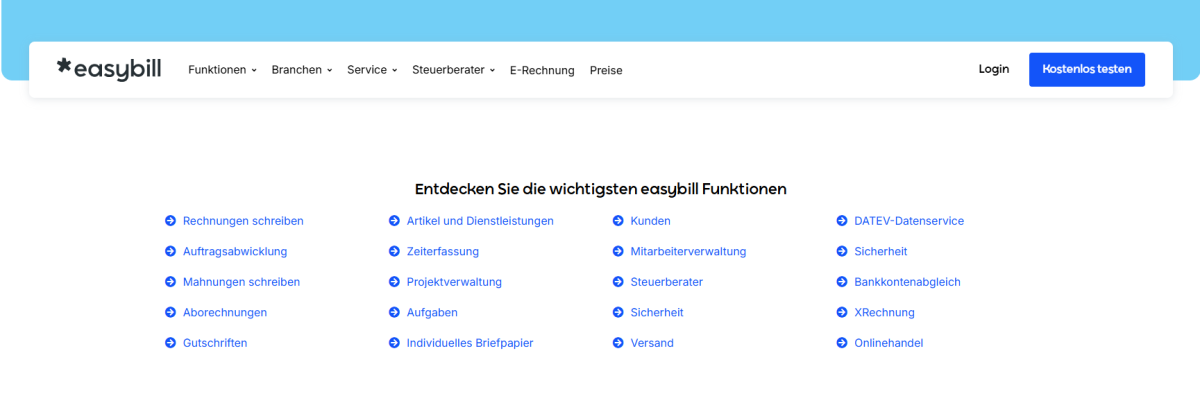Click arrow icon next to Projektverwaltung

394,282
